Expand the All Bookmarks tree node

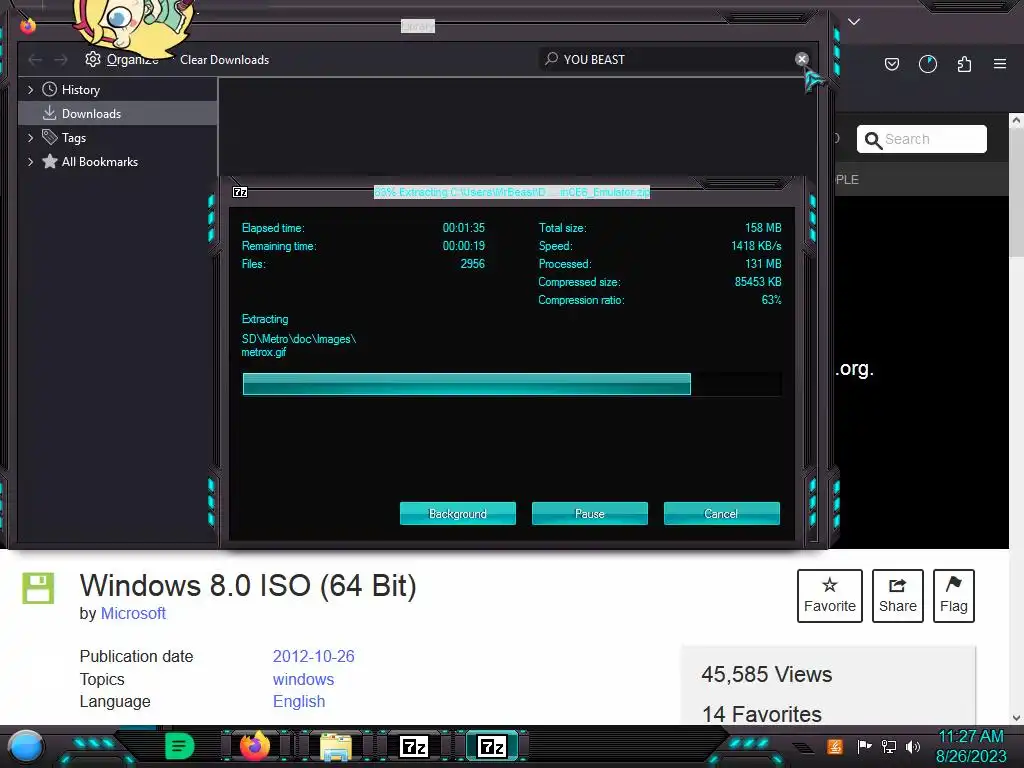(30, 161)
